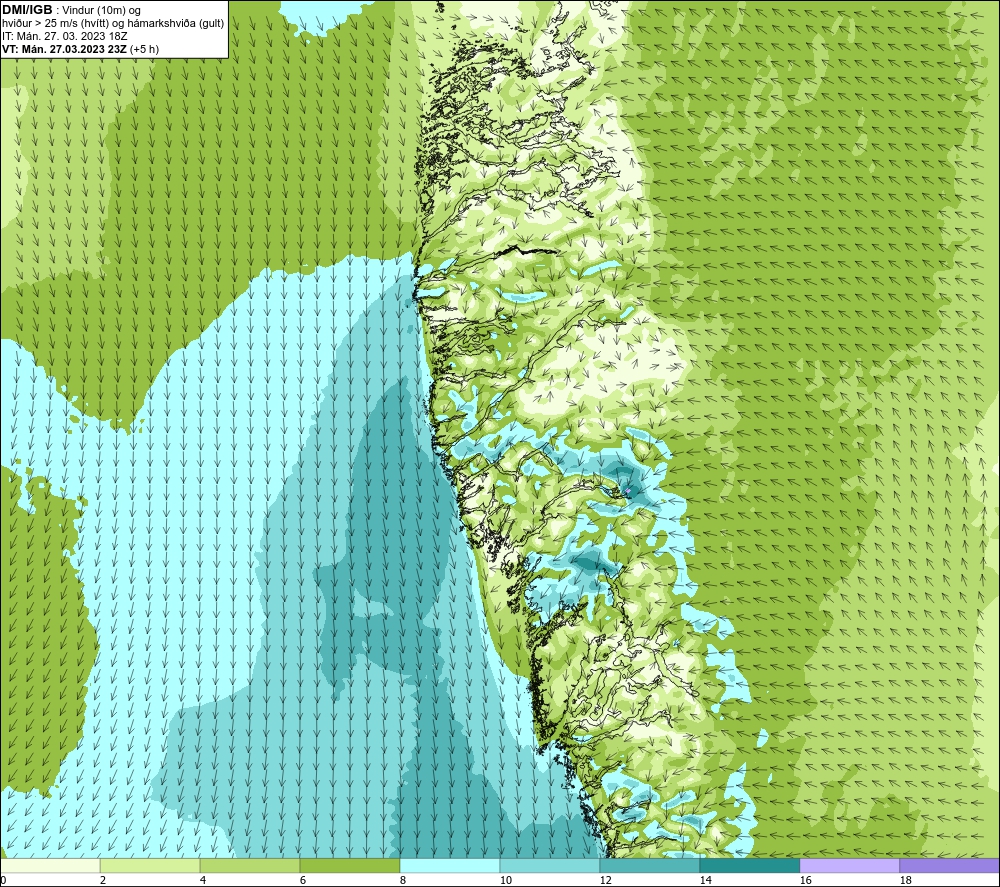Select the purple swatch above 18 m/s
The image size is (1000, 887).
click(950, 866)
